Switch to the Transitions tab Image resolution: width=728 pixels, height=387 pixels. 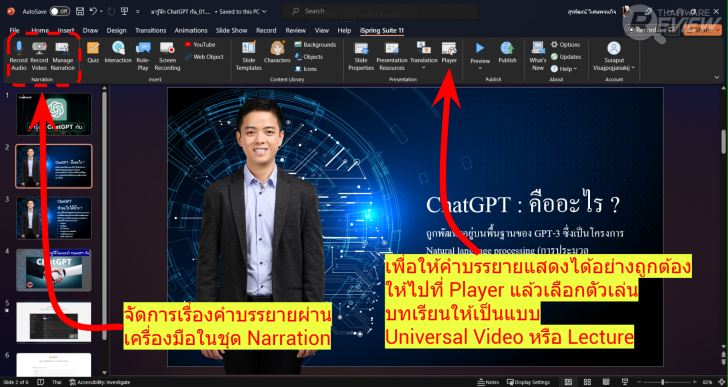(x=150, y=30)
